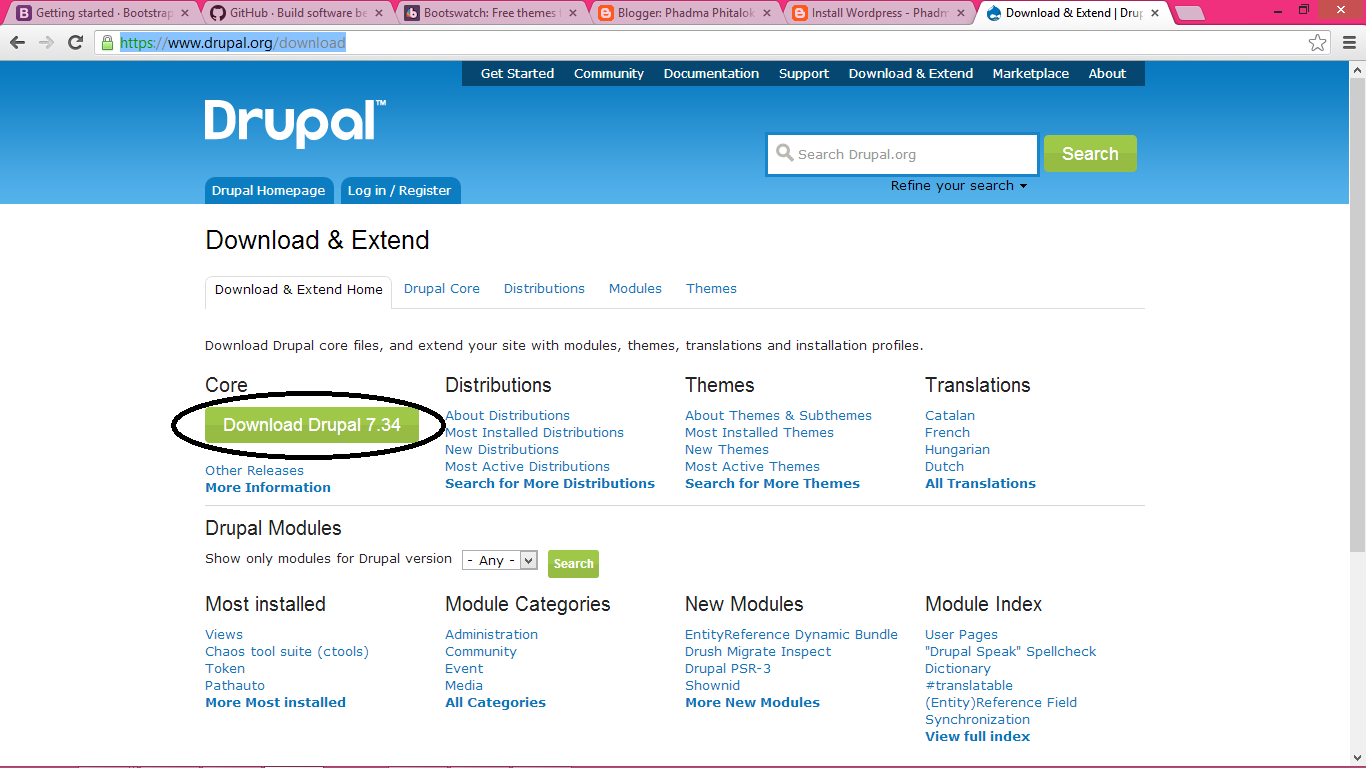Select the Download & Extend Home tab

[x=299, y=289]
